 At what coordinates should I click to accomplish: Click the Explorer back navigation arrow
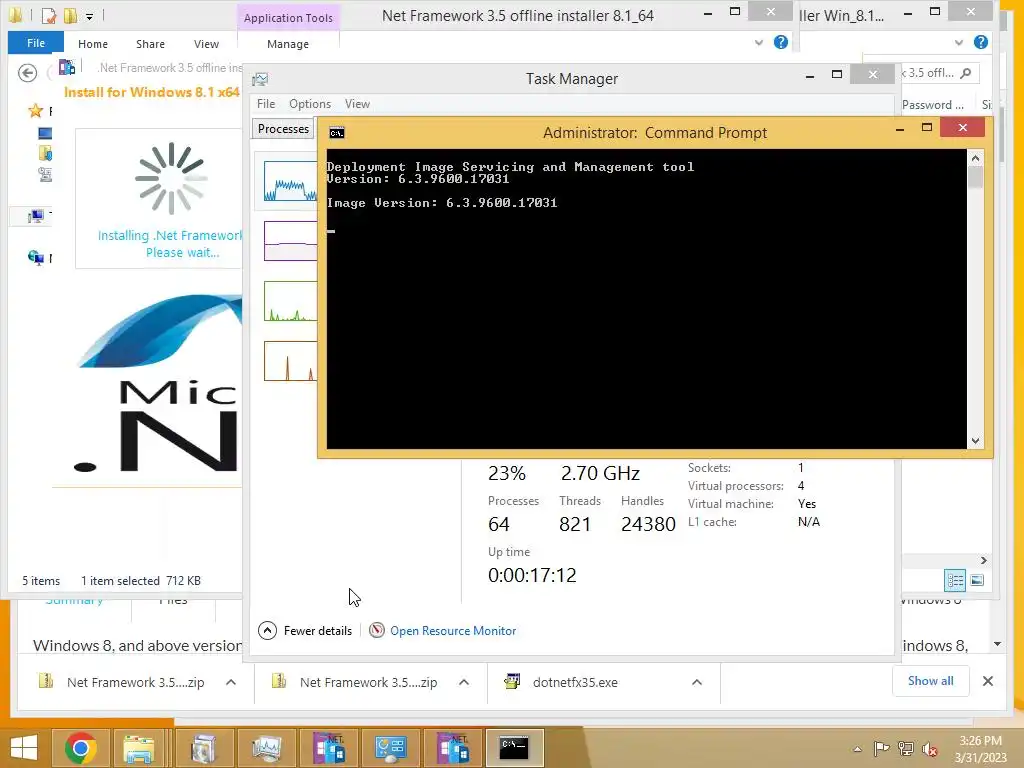tap(27, 72)
